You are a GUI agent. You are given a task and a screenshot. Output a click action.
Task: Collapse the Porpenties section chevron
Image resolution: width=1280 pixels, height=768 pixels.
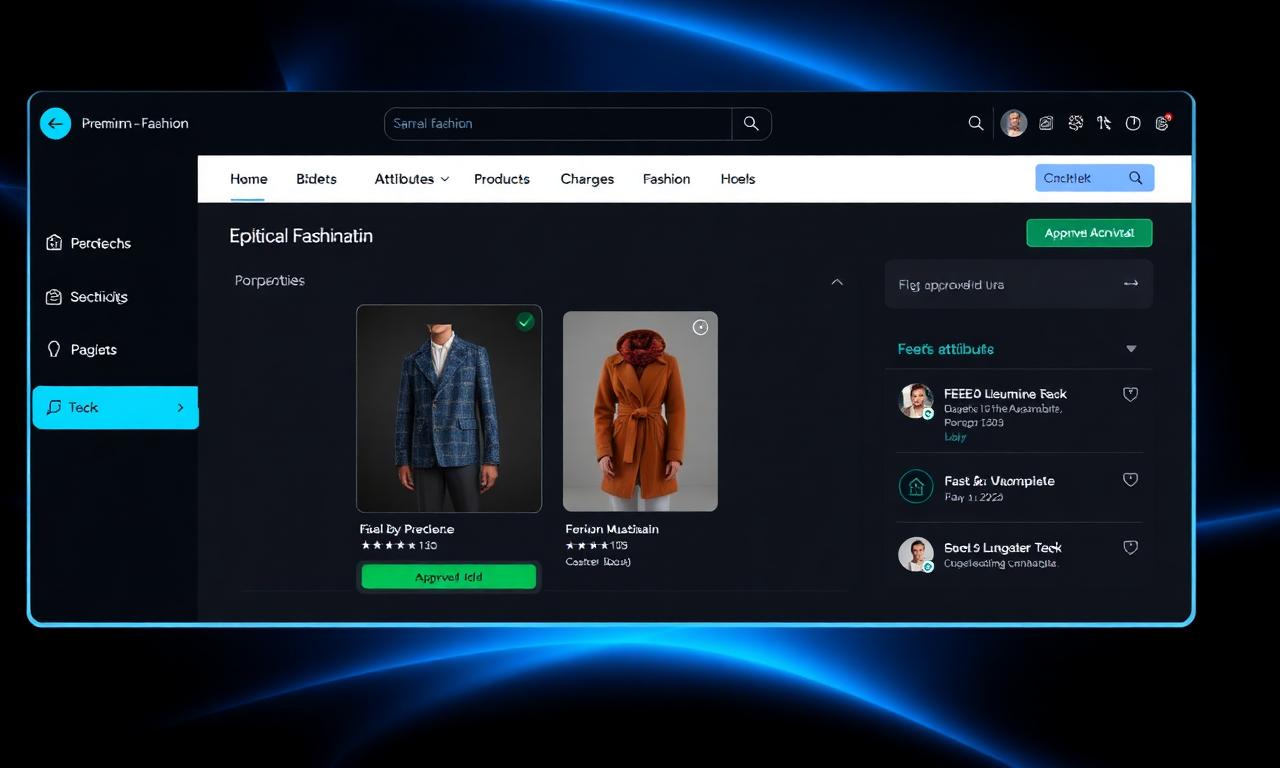click(x=837, y=282)
